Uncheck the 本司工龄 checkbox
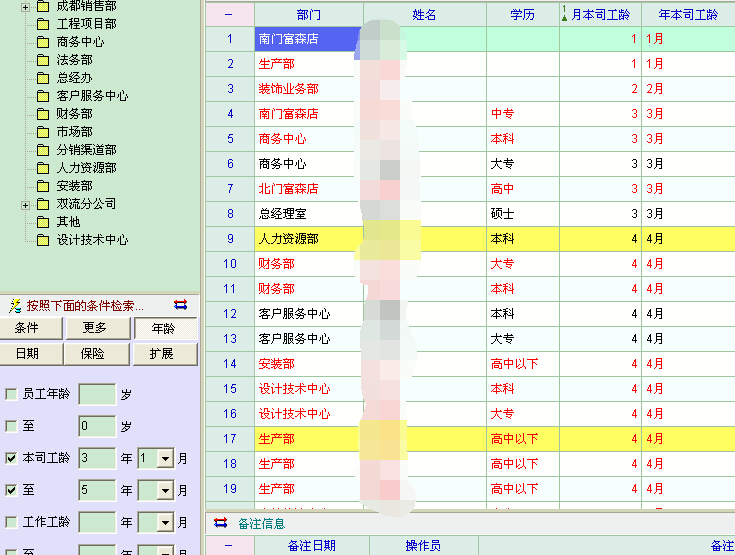The image size is (735, 555). [12, 458]
